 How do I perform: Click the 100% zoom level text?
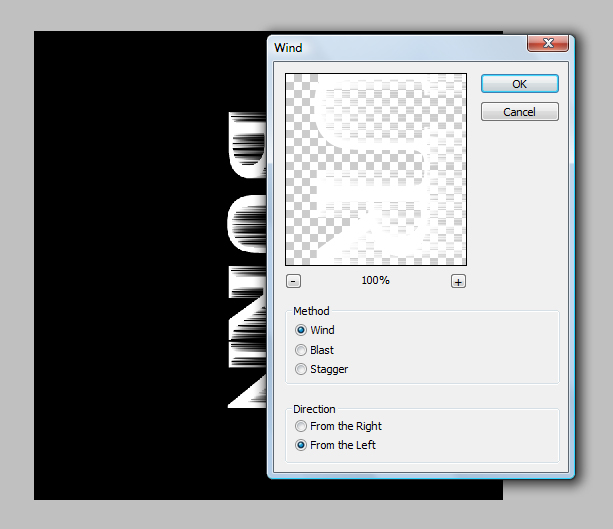coord(375,280)
